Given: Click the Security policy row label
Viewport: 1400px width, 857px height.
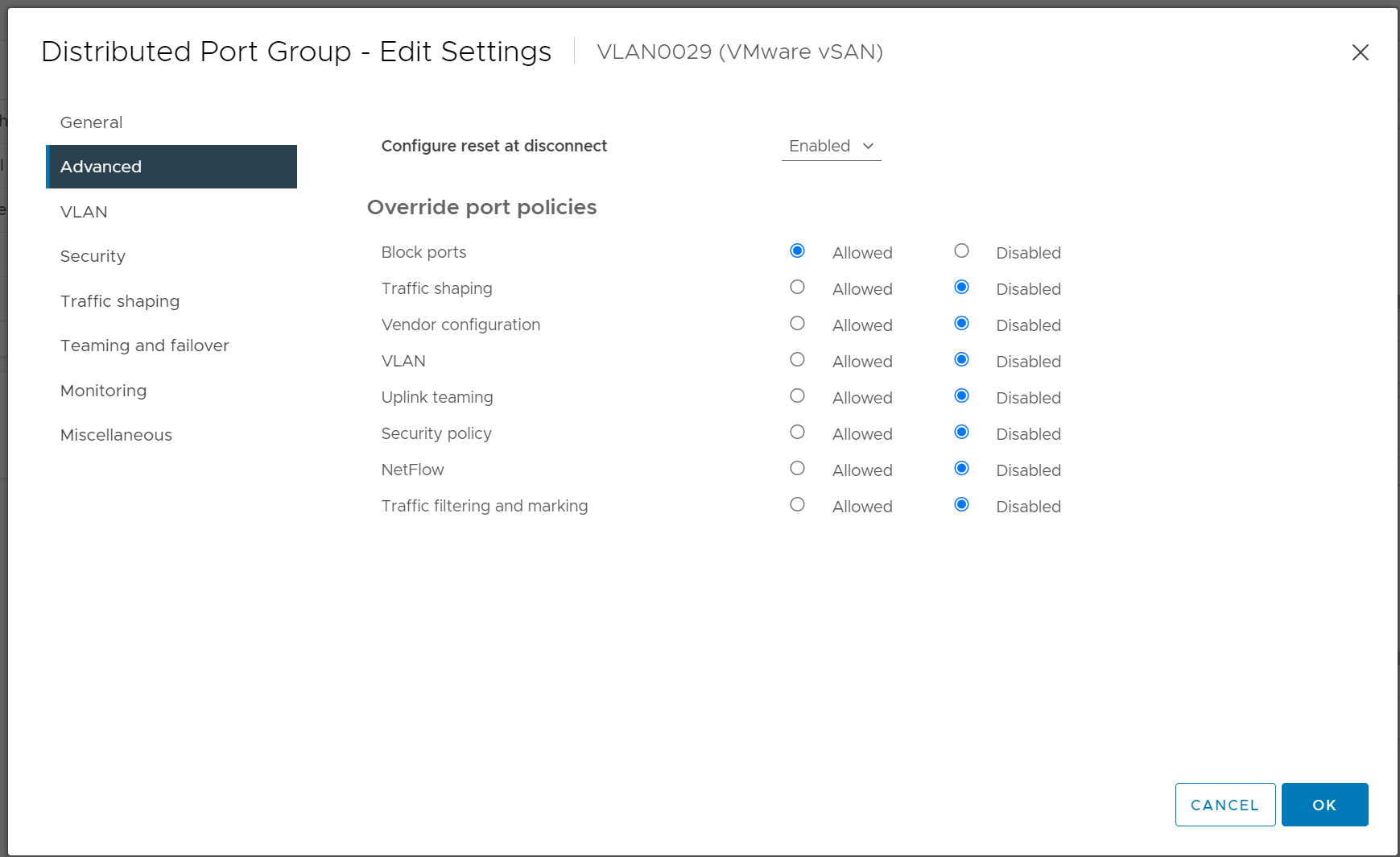Looking at the screenshot, I should 436,433.
